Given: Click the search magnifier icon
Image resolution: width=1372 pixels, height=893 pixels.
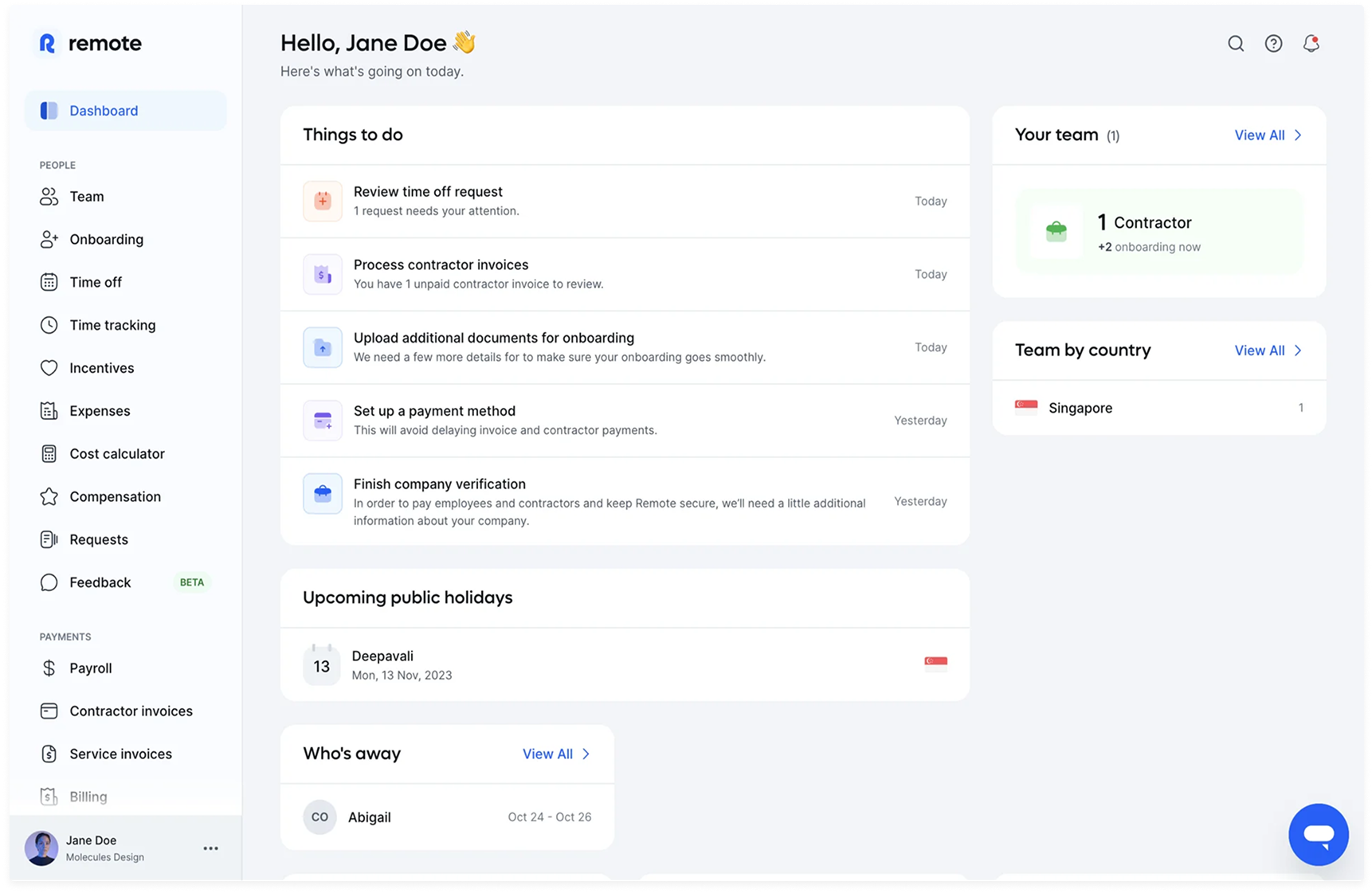Looking at the screenshot, I should pos(1236,44).
